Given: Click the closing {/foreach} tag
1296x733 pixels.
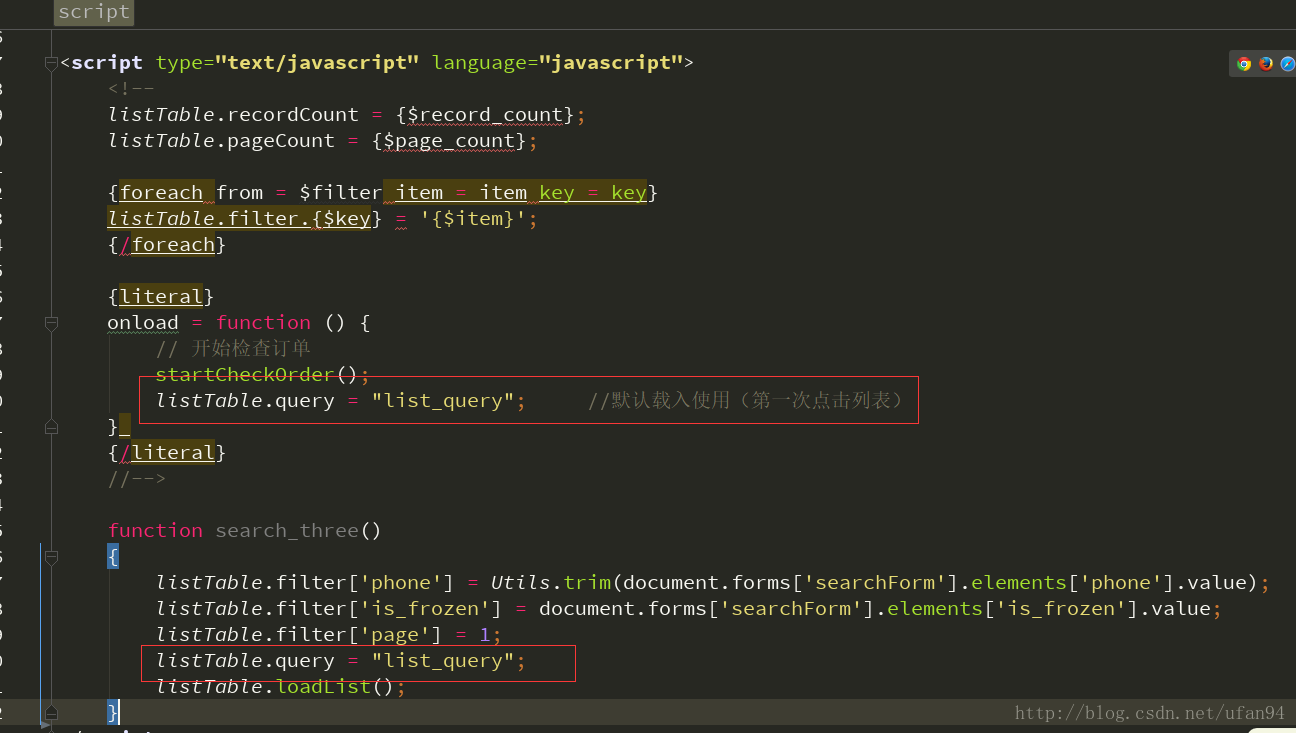Looking at the screenshot, I should point(167,245).
